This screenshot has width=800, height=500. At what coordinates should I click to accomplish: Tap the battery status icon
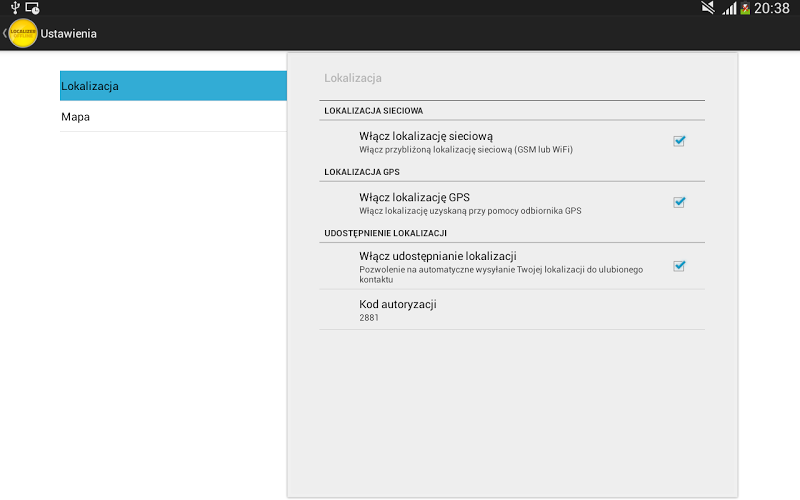click(745, 8)
